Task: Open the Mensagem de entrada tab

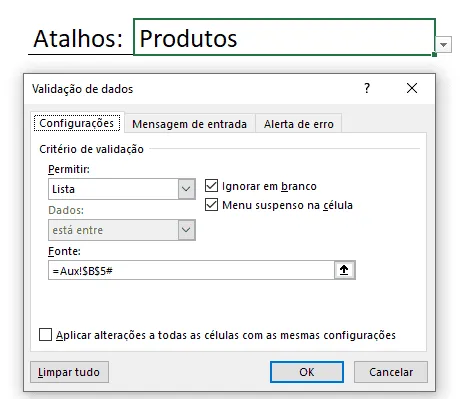Action: click(x=189, y=124)
